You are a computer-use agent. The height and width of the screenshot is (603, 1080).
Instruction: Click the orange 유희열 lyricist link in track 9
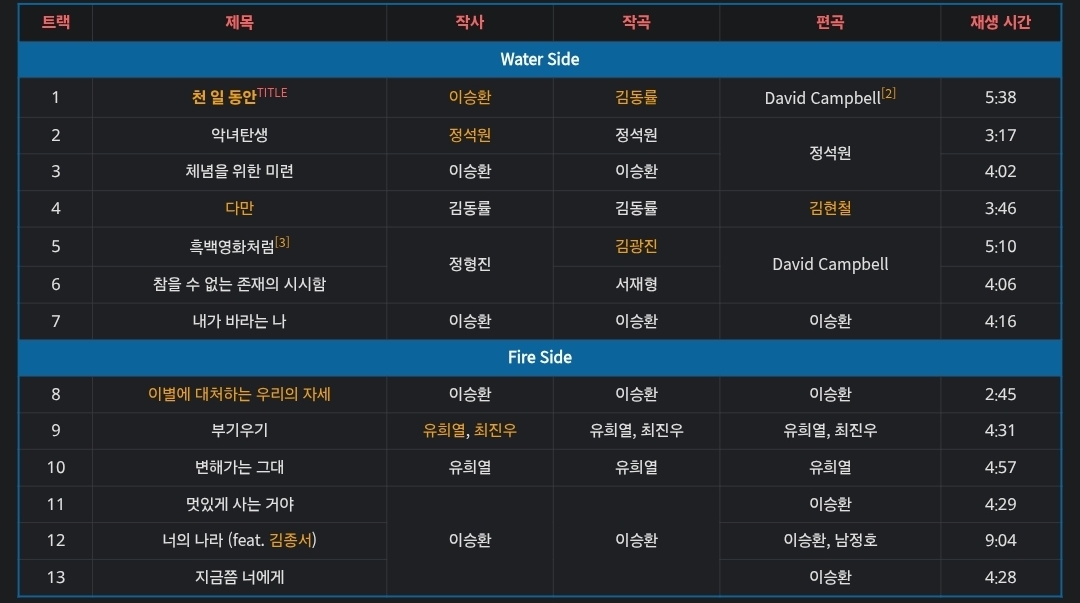444,430
